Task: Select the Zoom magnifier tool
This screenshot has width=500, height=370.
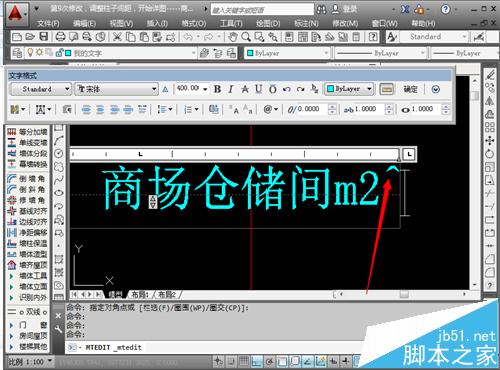Action: (x=246, y=37)
